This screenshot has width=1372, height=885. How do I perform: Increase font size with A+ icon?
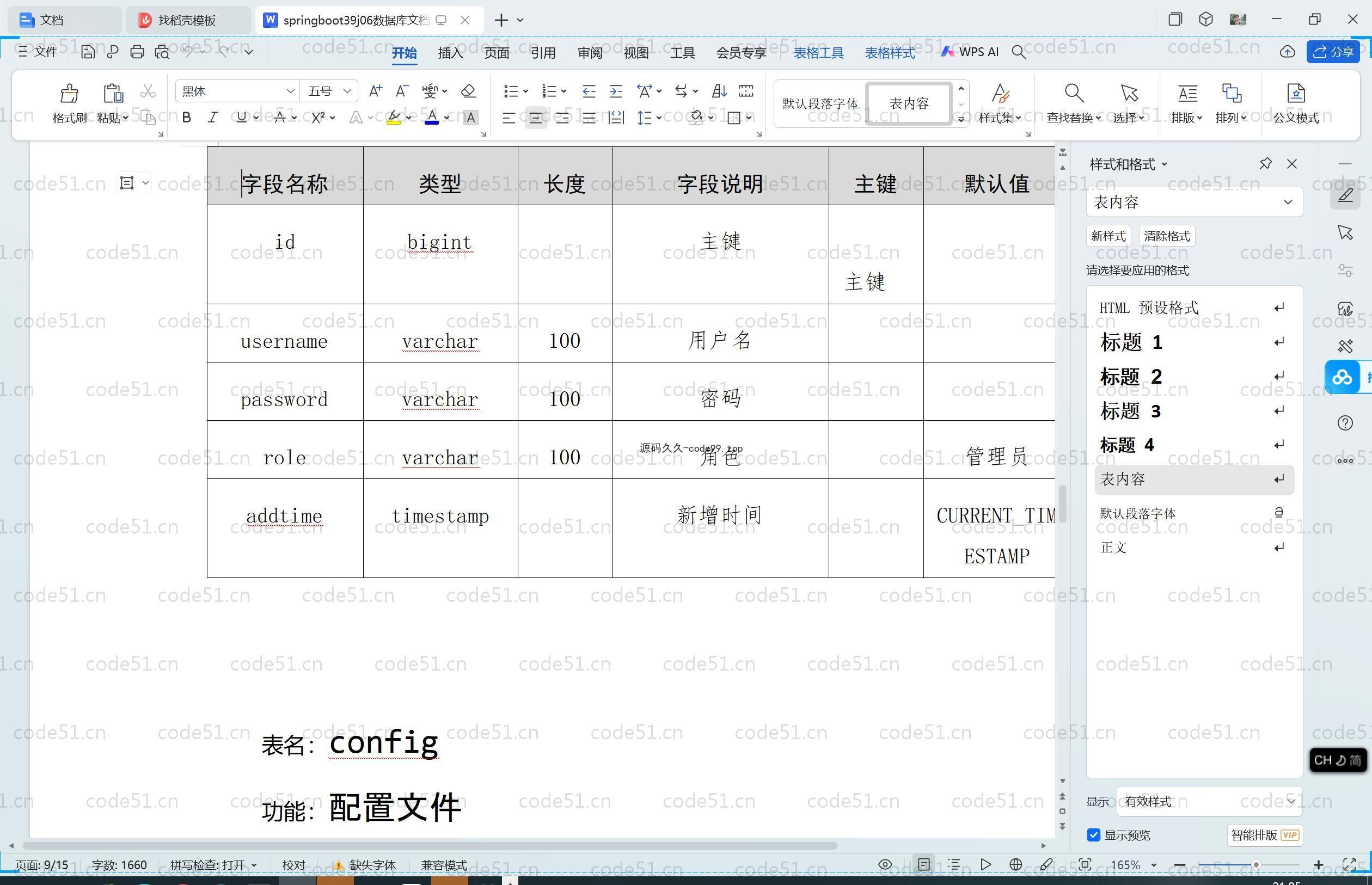(375, 91)
